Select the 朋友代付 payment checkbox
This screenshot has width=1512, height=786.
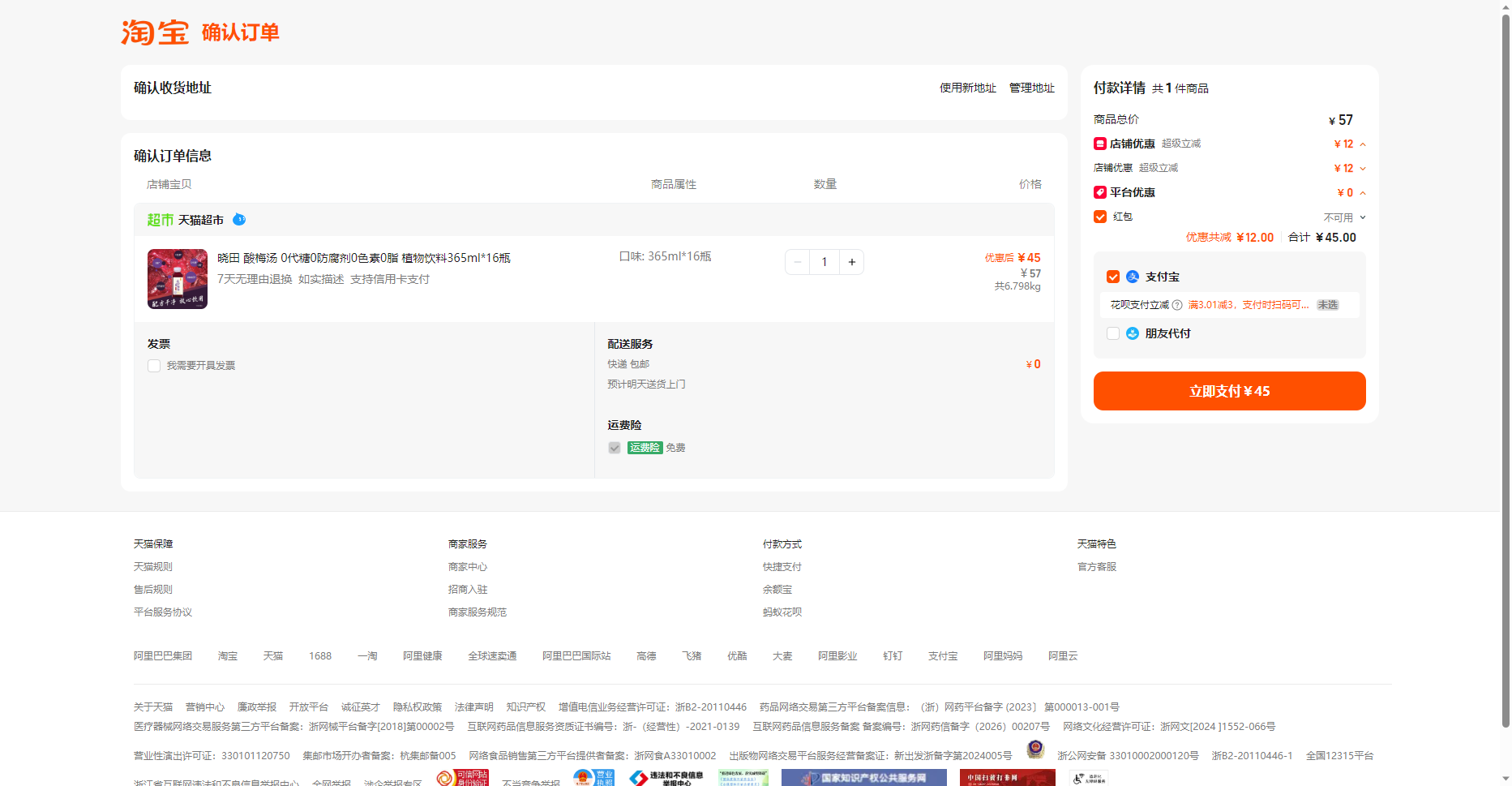[x=1113, y=333]
